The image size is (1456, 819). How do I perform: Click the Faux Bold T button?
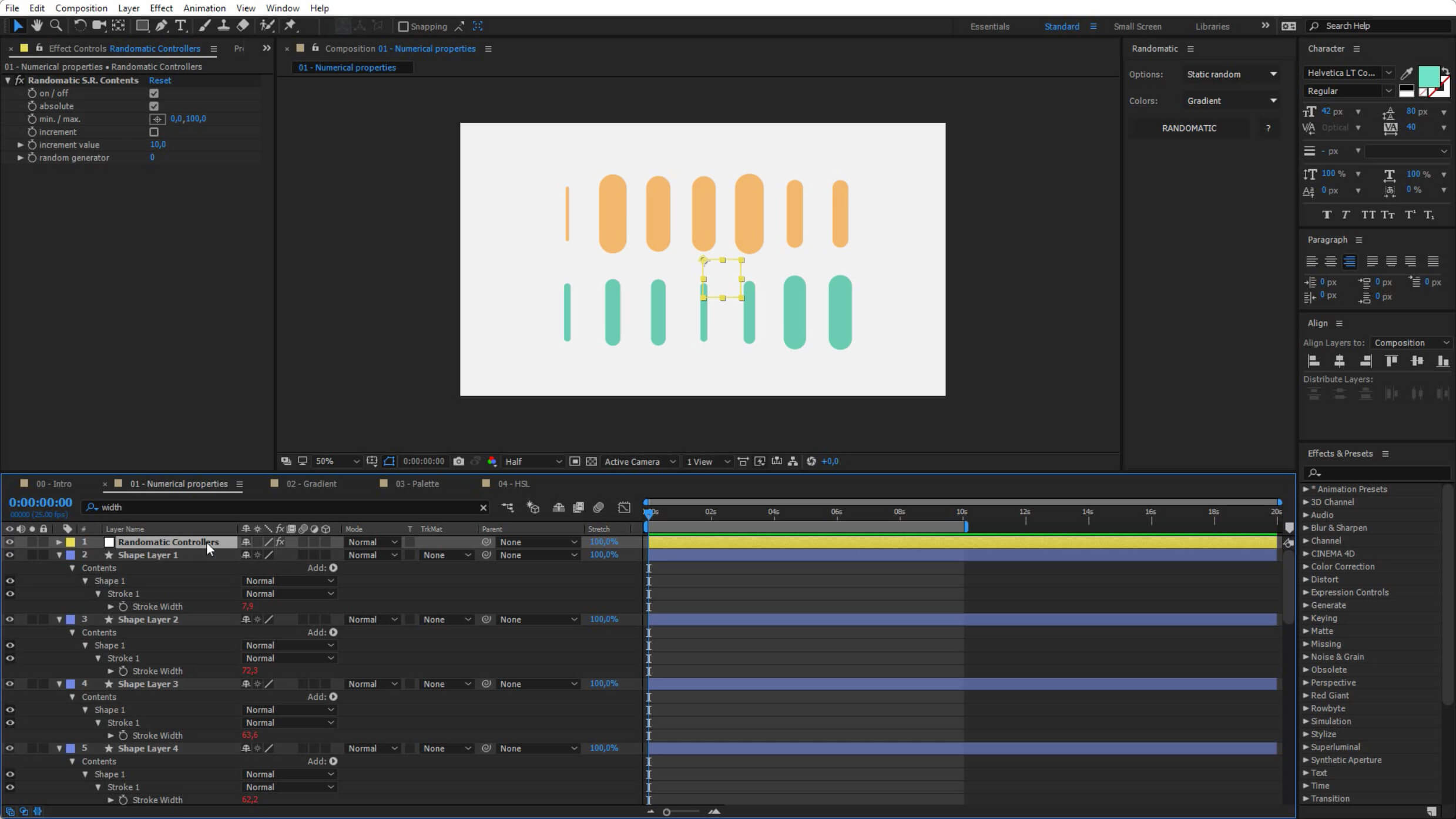[1326, 215]
